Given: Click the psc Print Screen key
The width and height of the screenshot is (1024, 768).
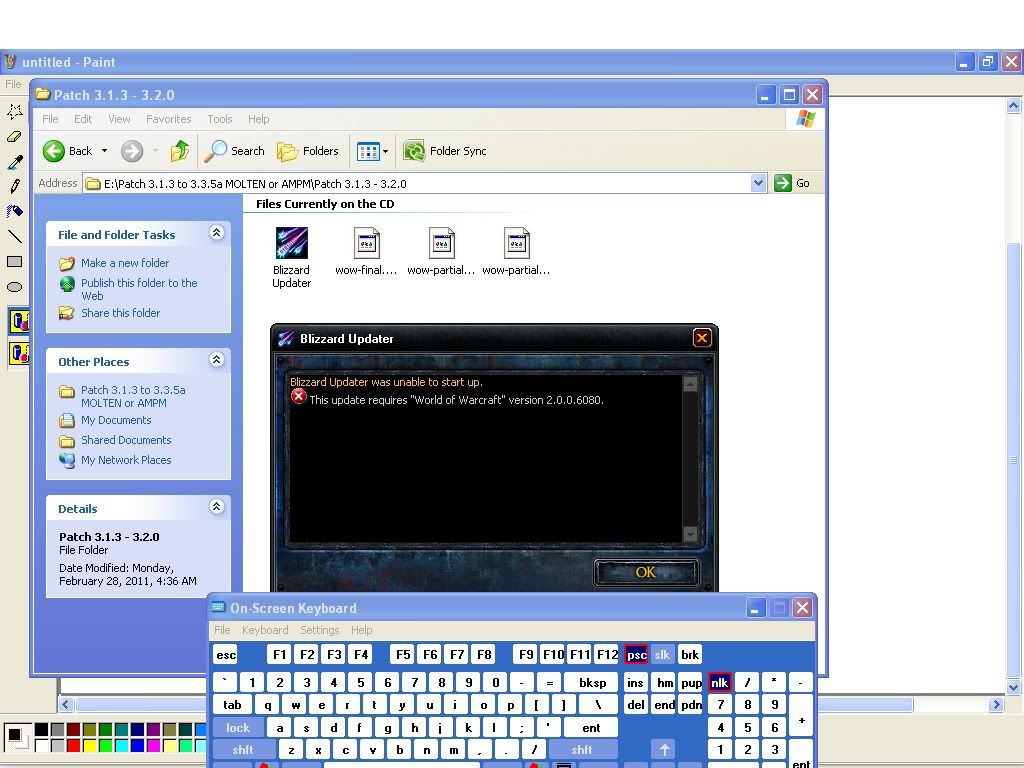Looking at the screenshot, I should pos(636,654).
